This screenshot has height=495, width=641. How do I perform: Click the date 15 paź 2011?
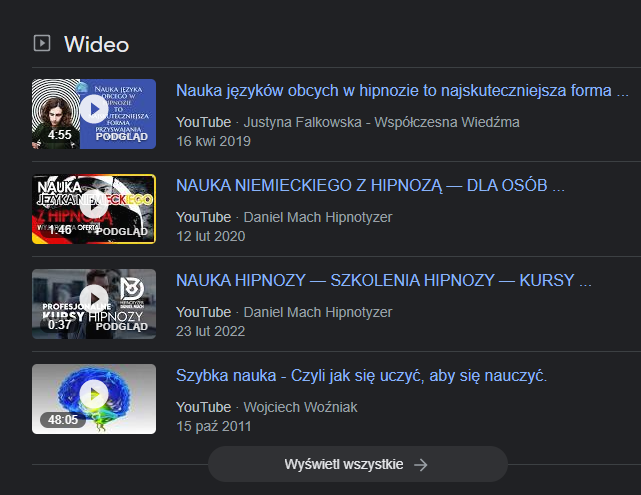tap(213, 426)
